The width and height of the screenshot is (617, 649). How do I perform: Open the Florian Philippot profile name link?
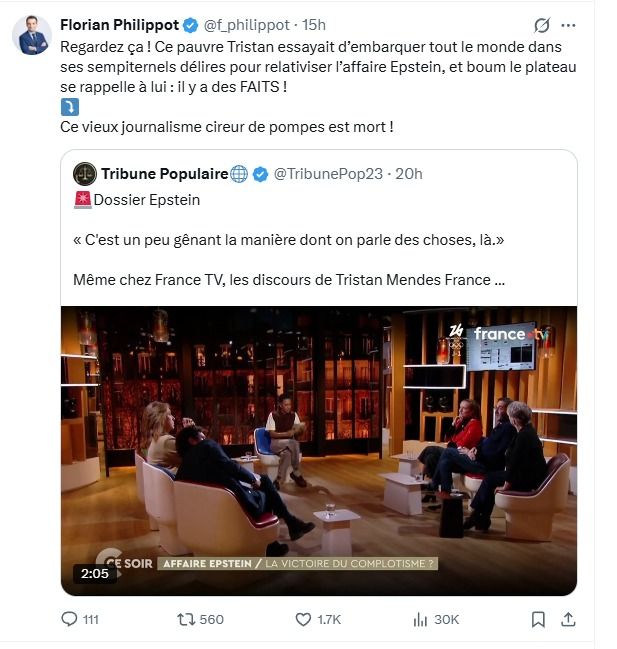(x=120, y=24)
